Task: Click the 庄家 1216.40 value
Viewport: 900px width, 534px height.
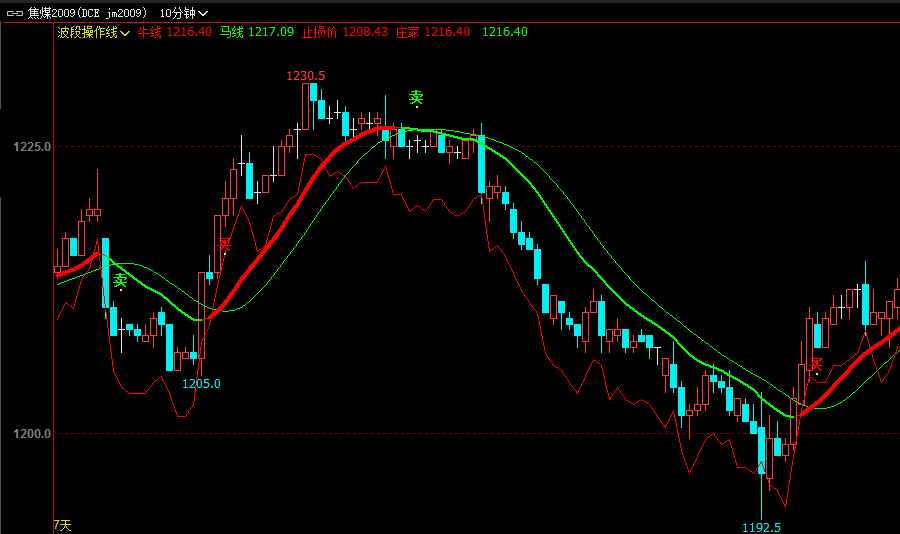Action: [x=433, y=32]
